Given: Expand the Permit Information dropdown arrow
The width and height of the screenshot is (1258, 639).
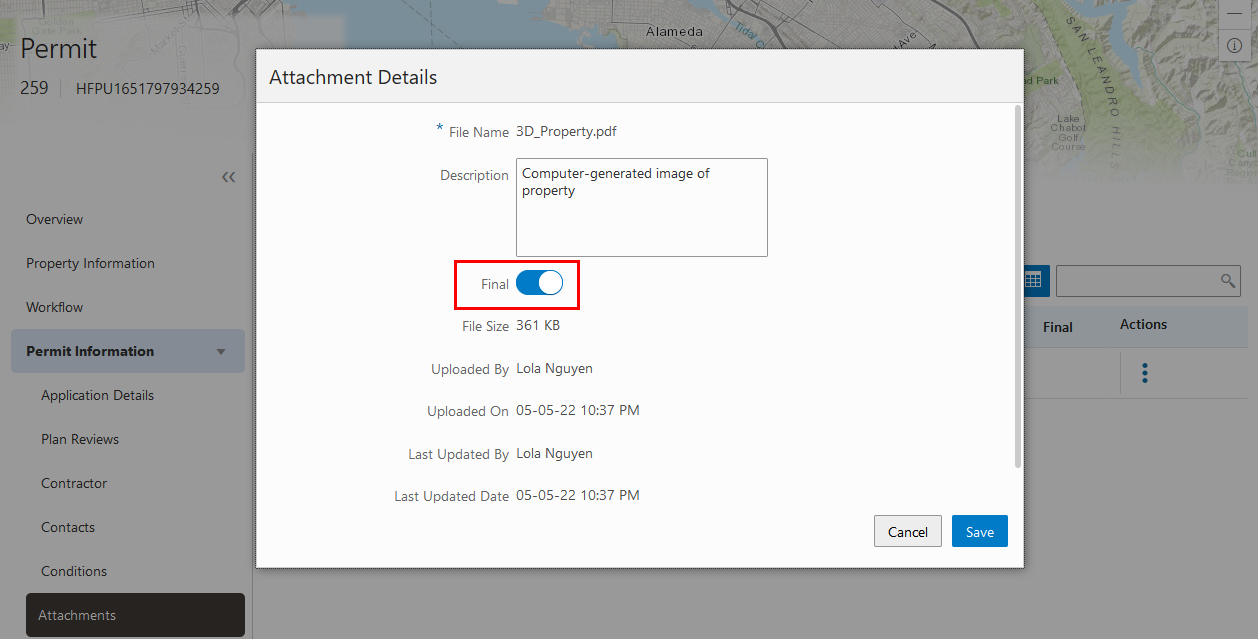Looking at the screenshot, I should (x=221, y=352).
